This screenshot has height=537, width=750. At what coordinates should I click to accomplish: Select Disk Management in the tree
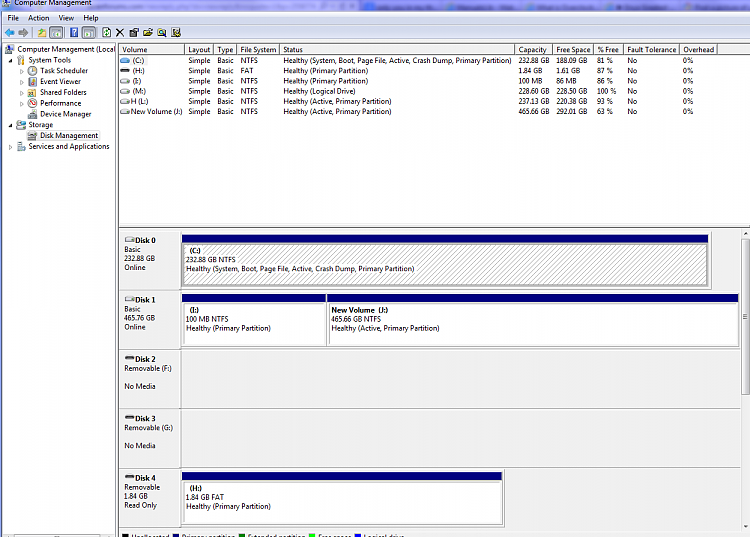point(69,135)
